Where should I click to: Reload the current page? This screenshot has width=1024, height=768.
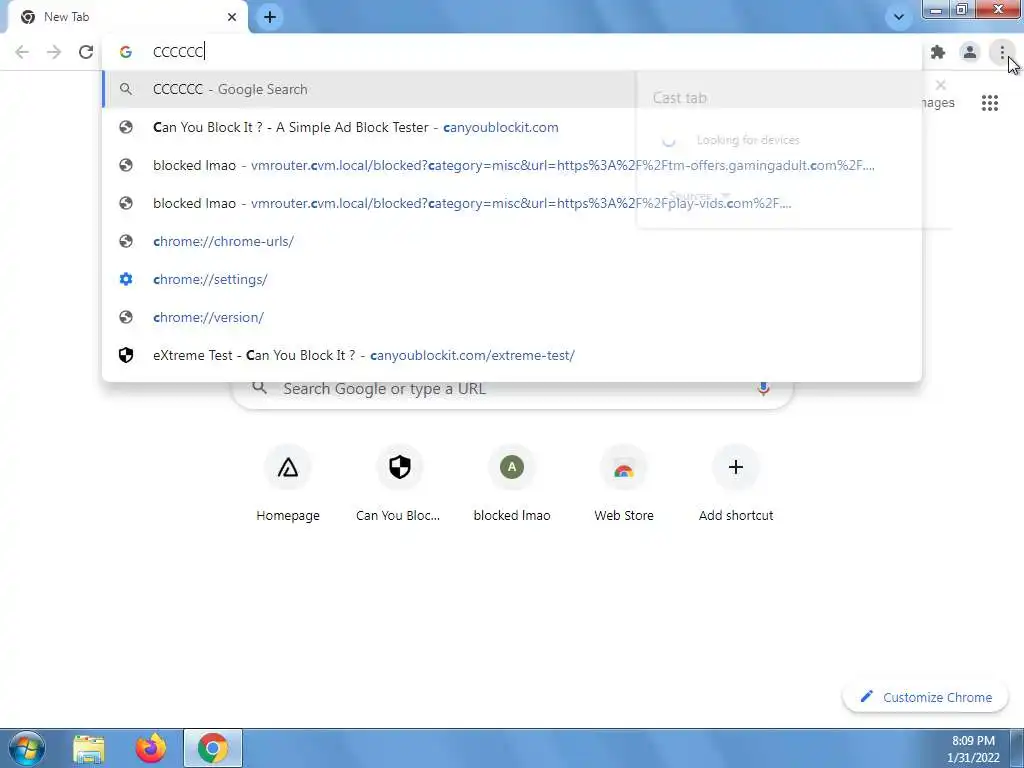click(x=86, y=52)
